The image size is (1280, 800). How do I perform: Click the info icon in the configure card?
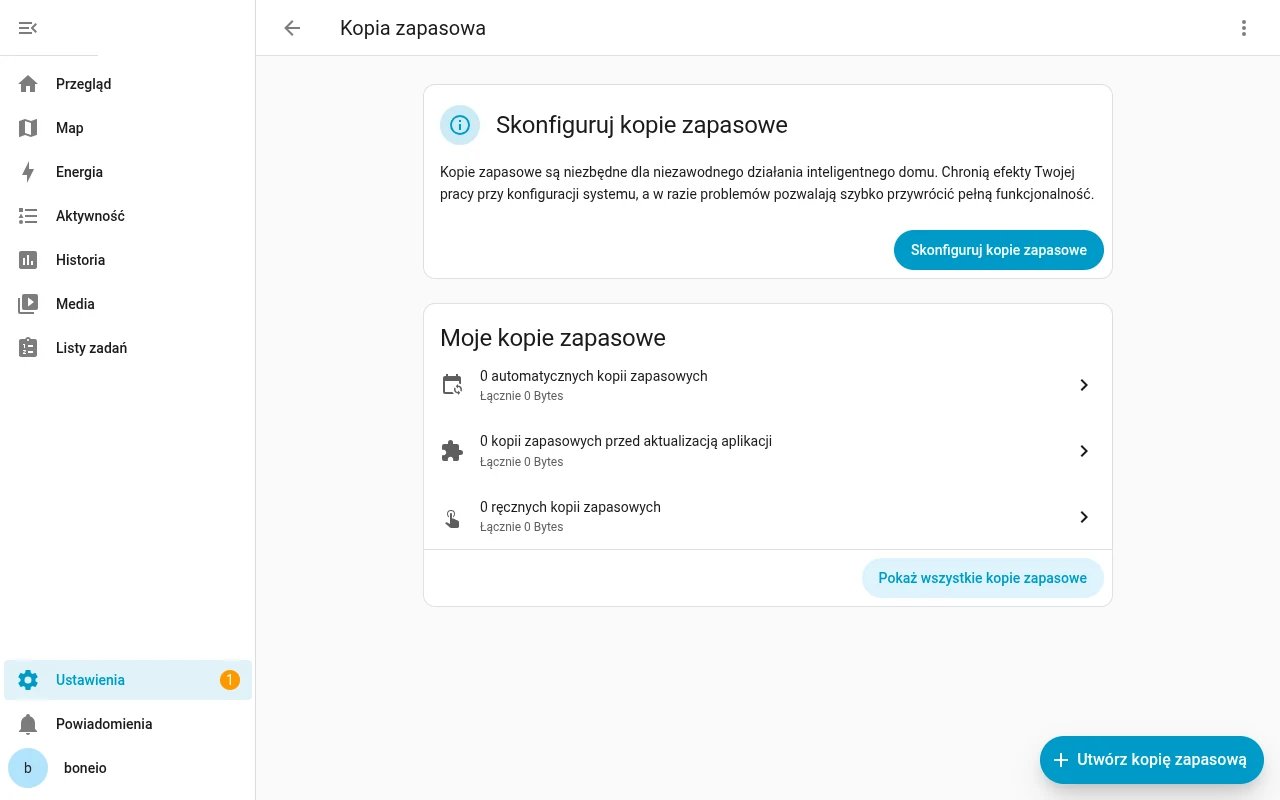(460, 125)
